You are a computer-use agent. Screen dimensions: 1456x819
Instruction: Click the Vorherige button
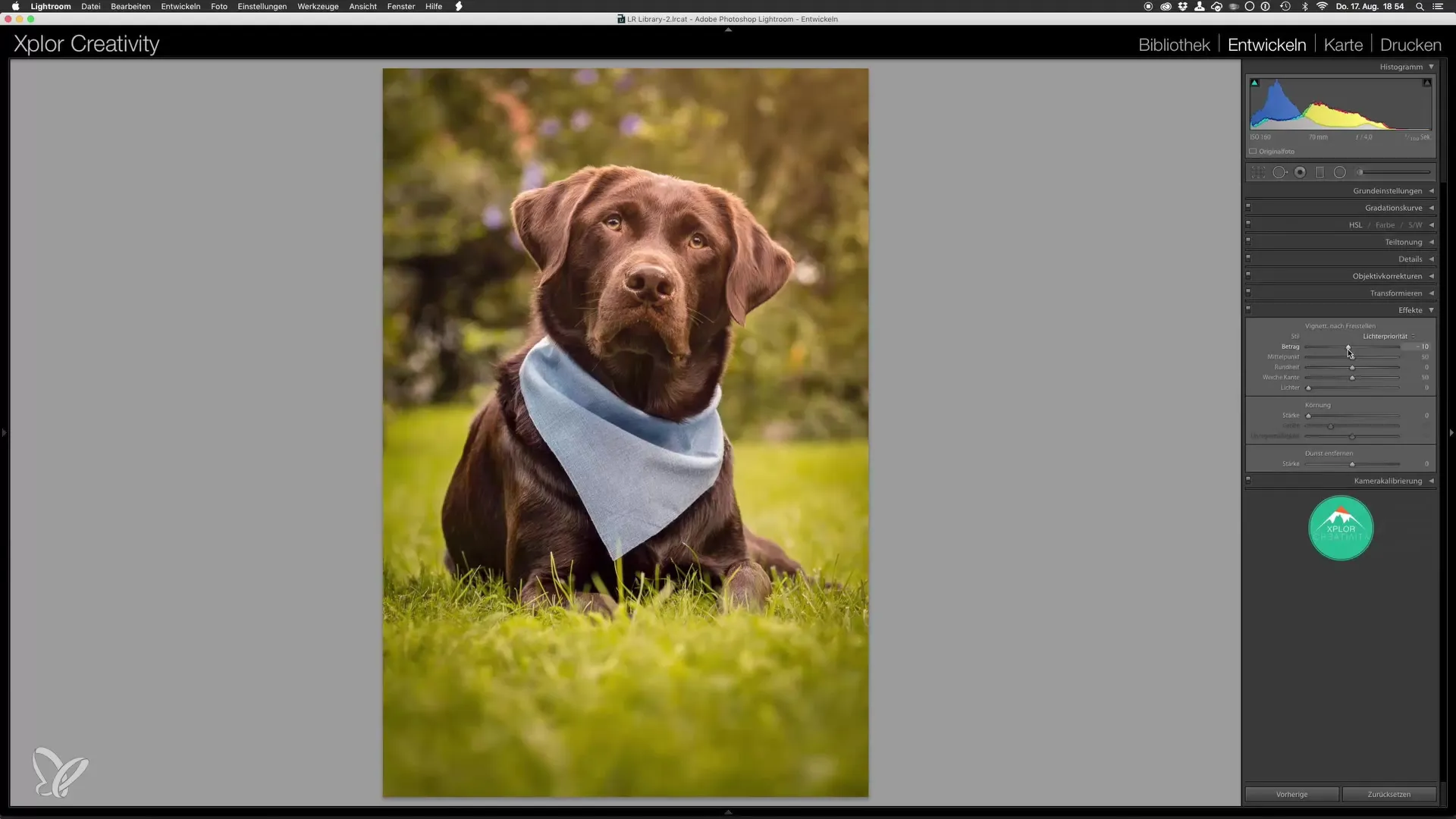(1291, 794)
